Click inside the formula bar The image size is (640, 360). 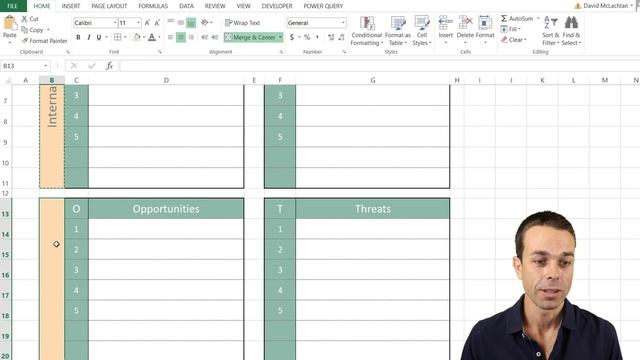click(x=380, y=66)
